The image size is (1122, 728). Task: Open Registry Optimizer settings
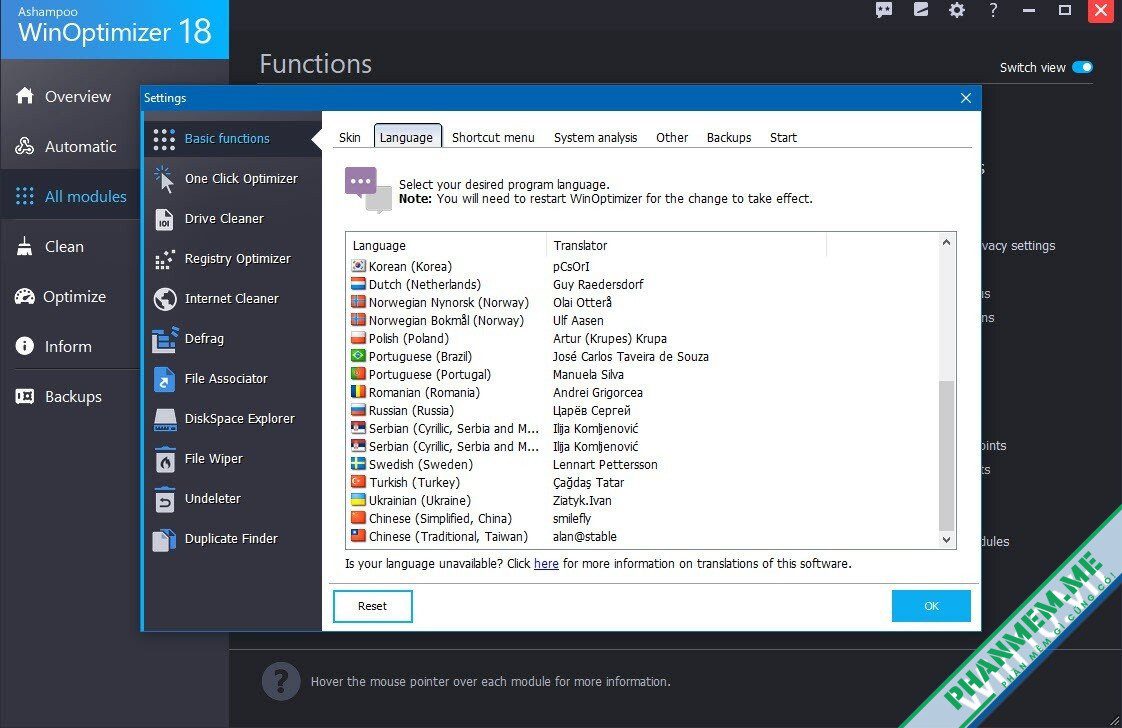pos(233,258)
